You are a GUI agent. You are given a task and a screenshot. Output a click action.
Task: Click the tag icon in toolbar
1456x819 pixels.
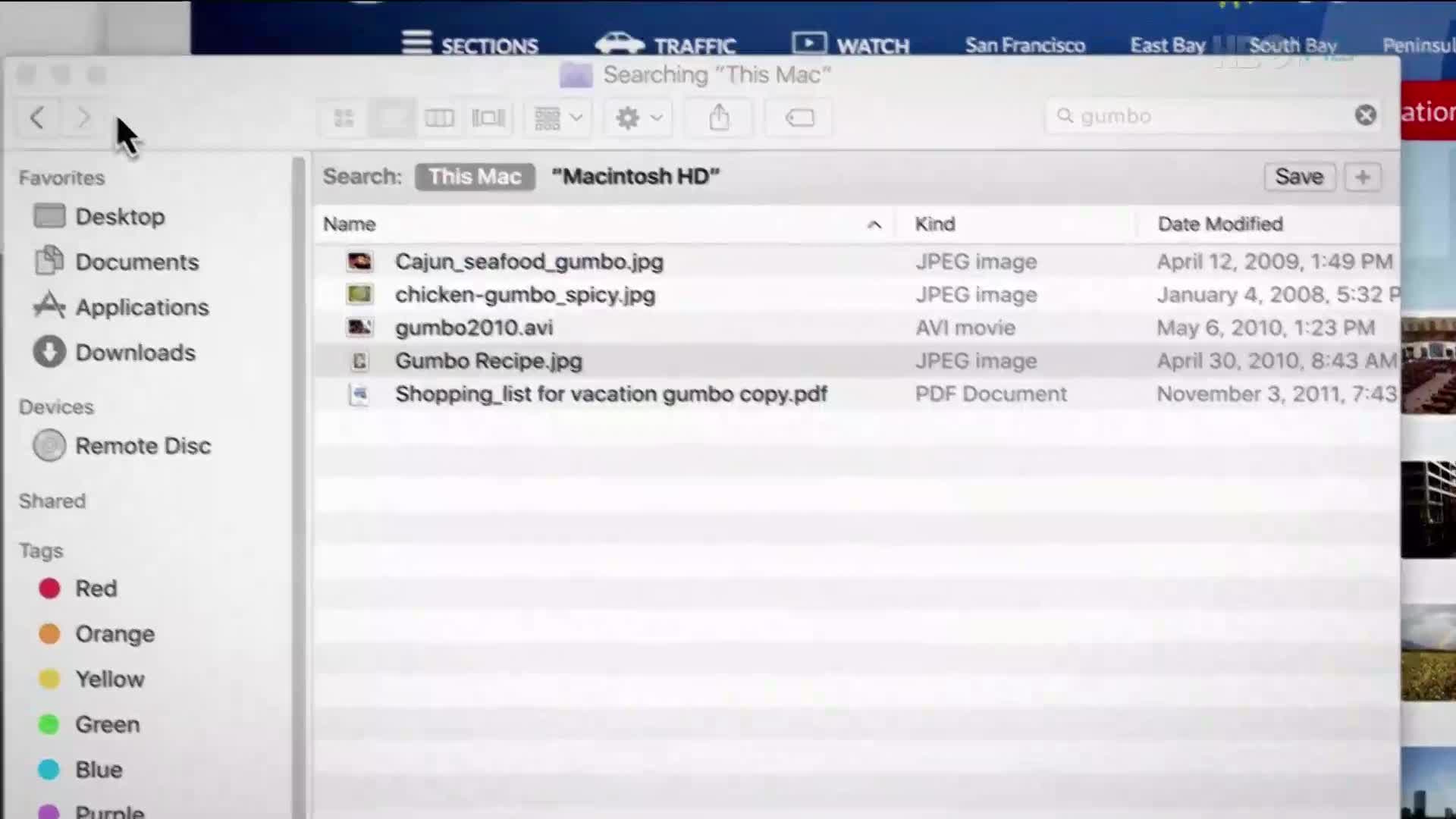tap(799, 118)
